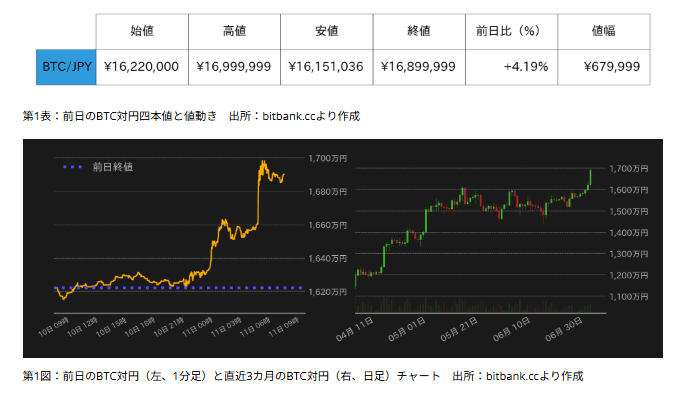Click the 1,660万円 axis label
Viewport: 678px width, 394px height.
coord(327,225)
